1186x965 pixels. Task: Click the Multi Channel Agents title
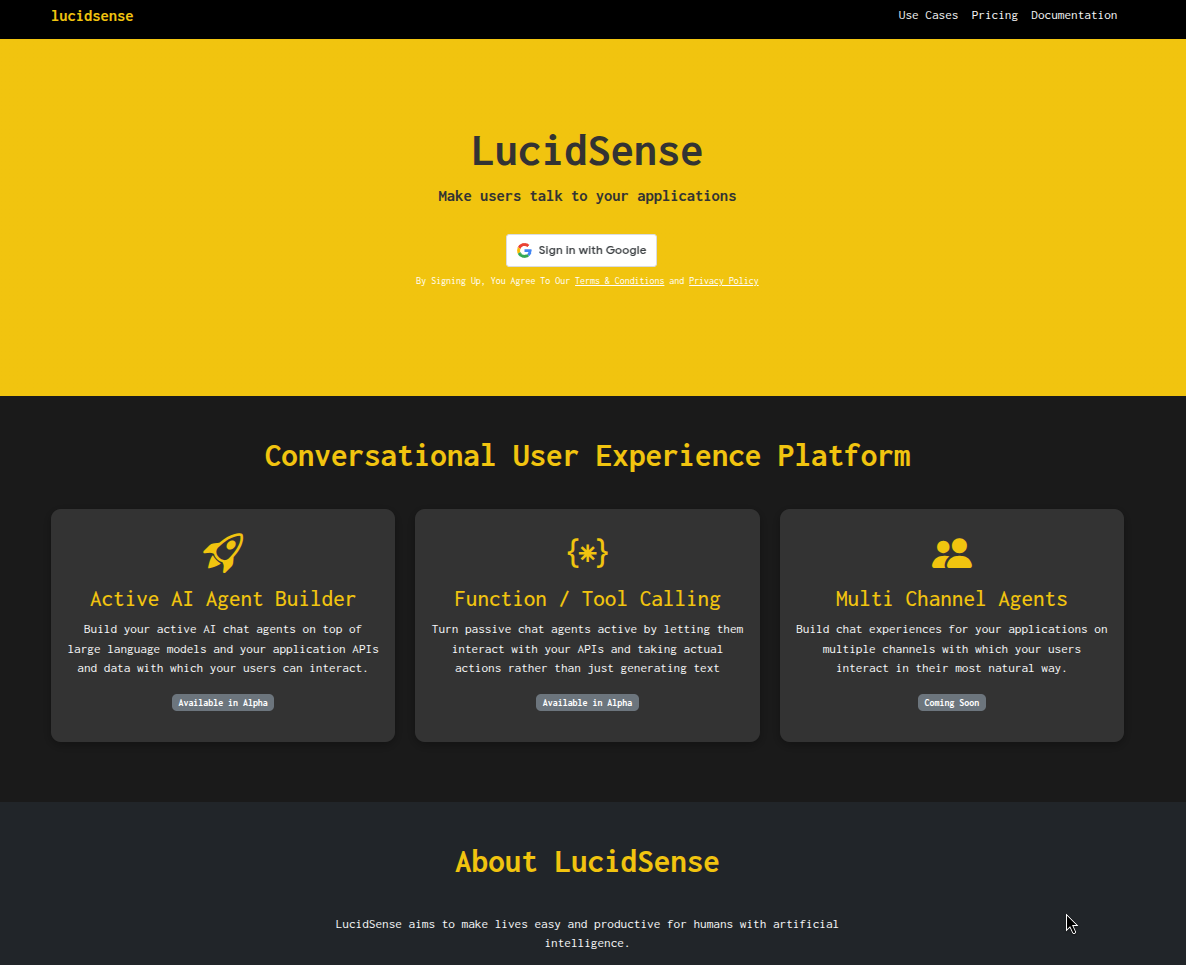coord(951,599)
